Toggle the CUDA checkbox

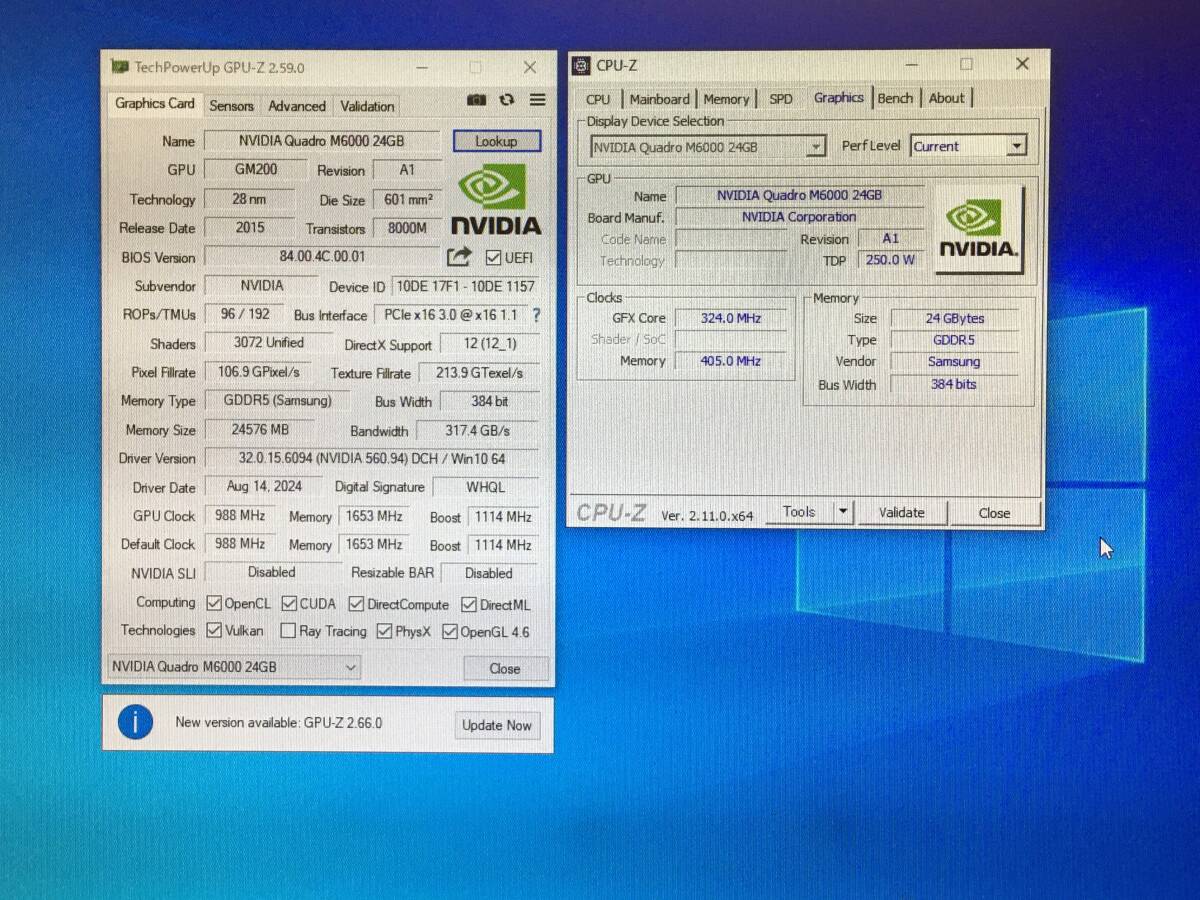coord(289,604)
